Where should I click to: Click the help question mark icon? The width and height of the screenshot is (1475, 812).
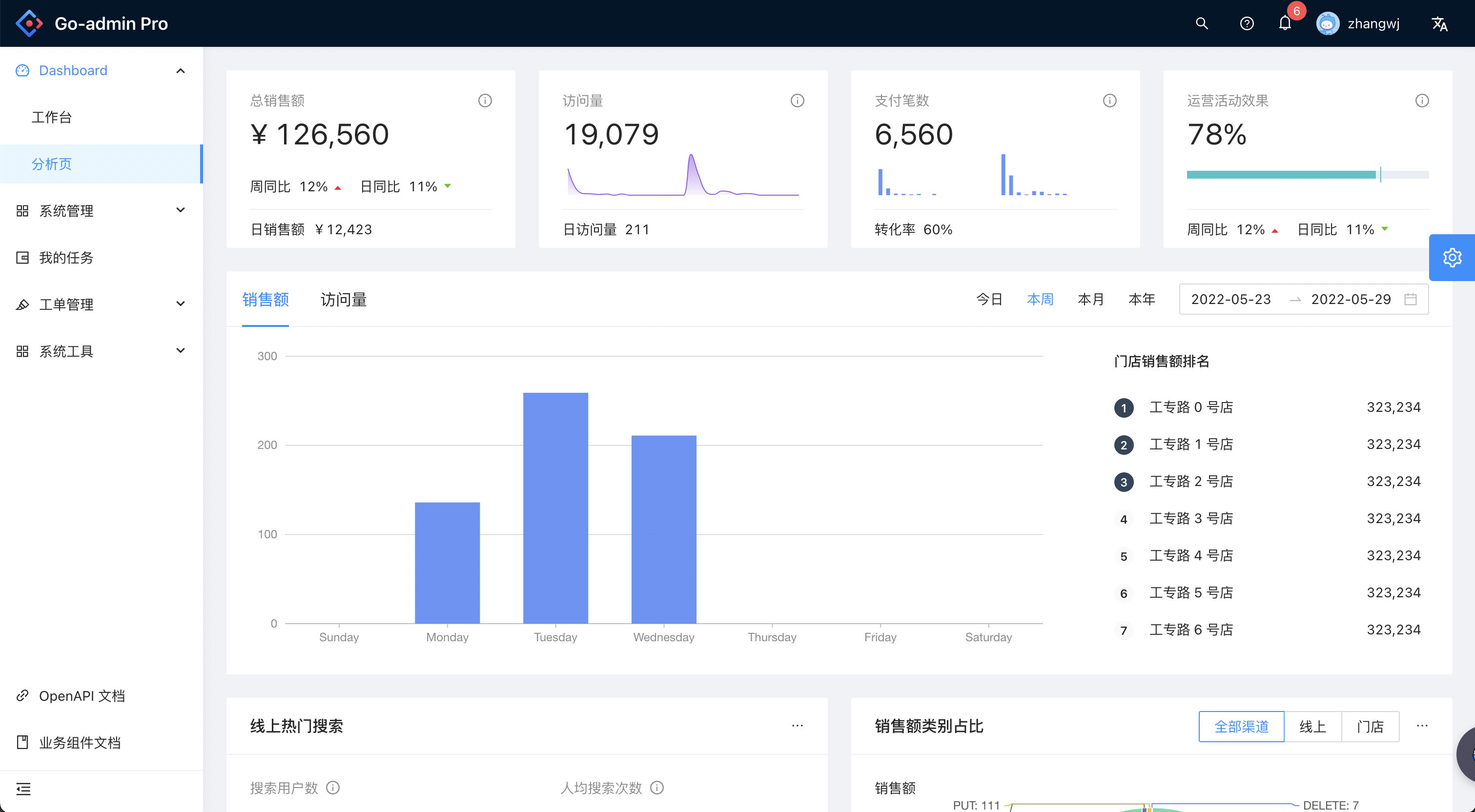pos(1247,23)
